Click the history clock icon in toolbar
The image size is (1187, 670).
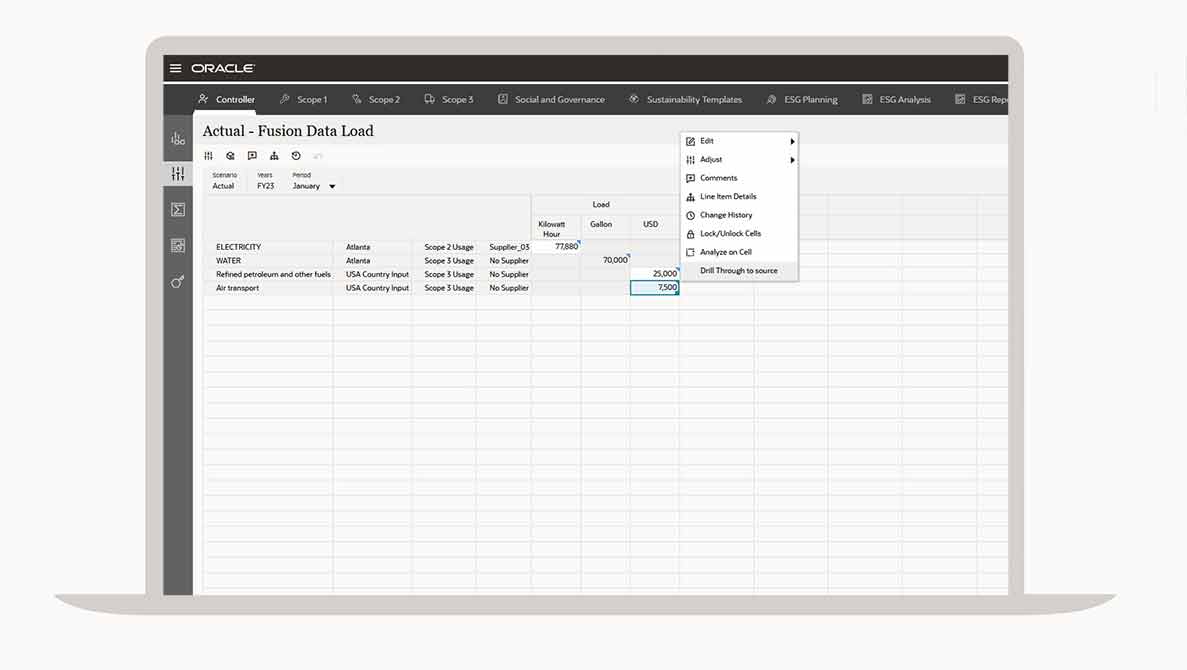296,156
